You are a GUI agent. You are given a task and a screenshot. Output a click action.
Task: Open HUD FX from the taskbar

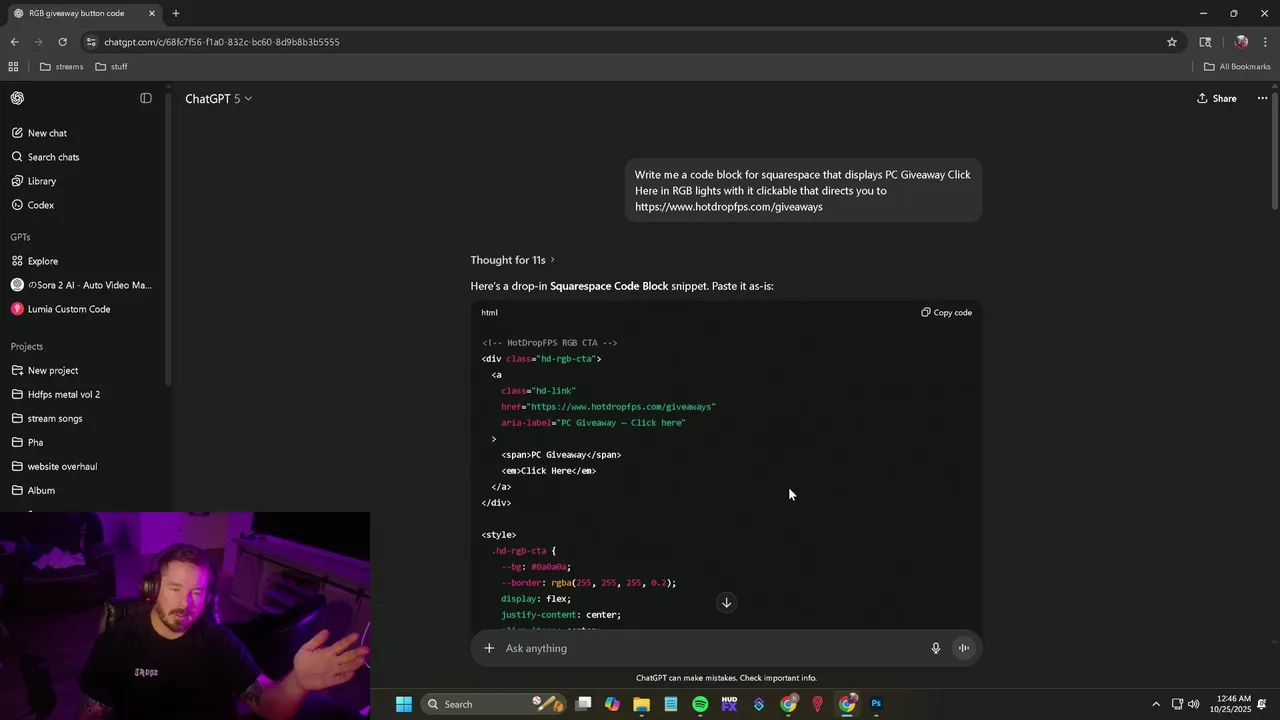[x=729, y=704]
